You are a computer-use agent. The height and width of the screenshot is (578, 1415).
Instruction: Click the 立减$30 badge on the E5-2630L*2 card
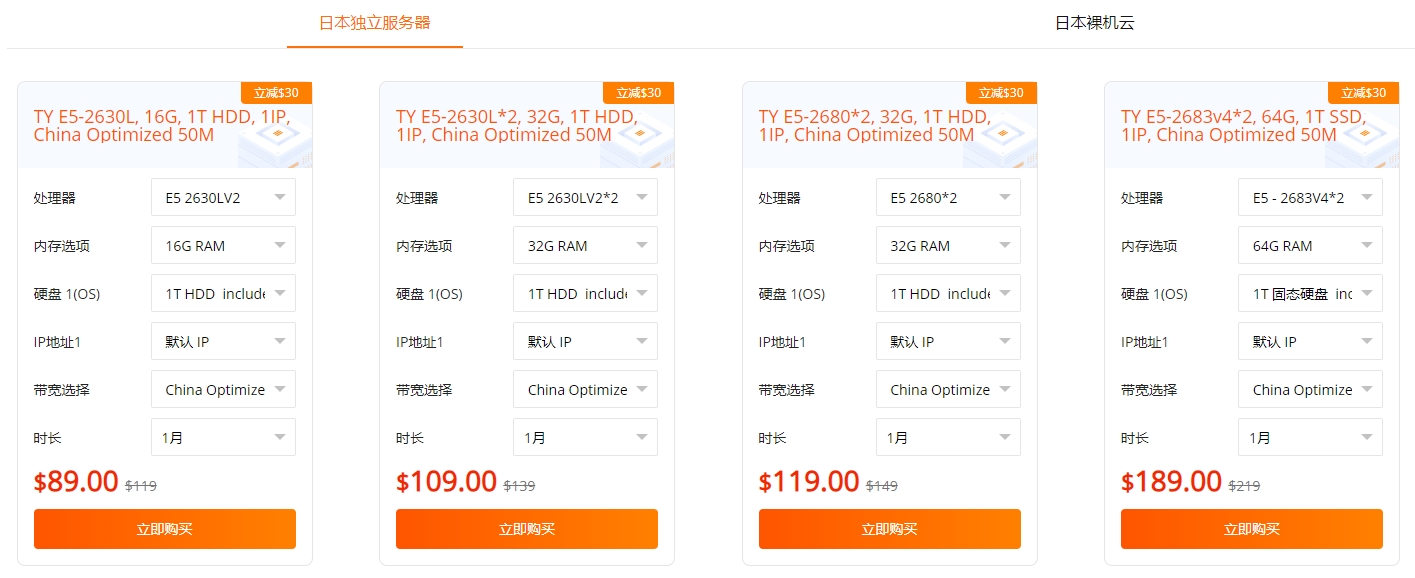click(x=639, y=93)
